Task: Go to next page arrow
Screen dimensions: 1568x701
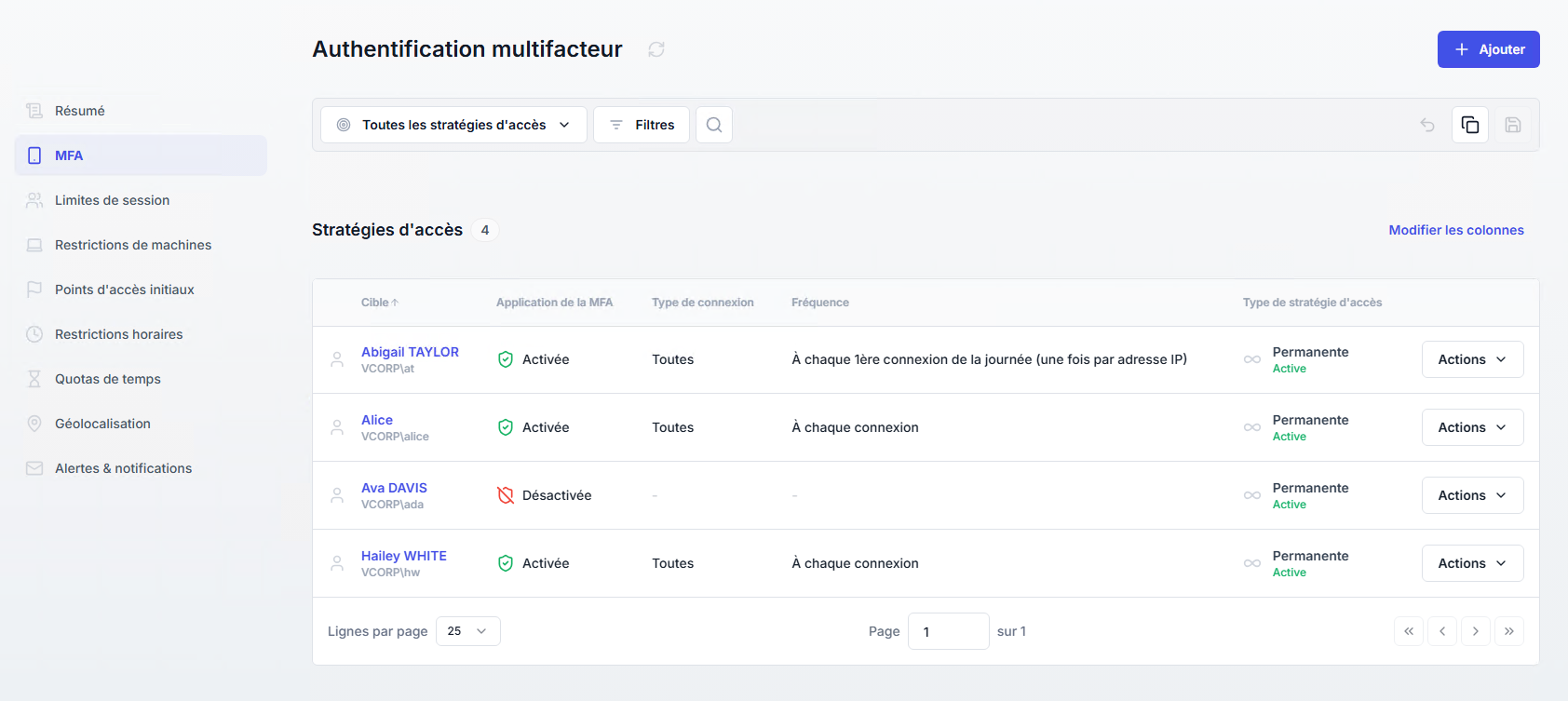Action: [x=1476, y=631]
